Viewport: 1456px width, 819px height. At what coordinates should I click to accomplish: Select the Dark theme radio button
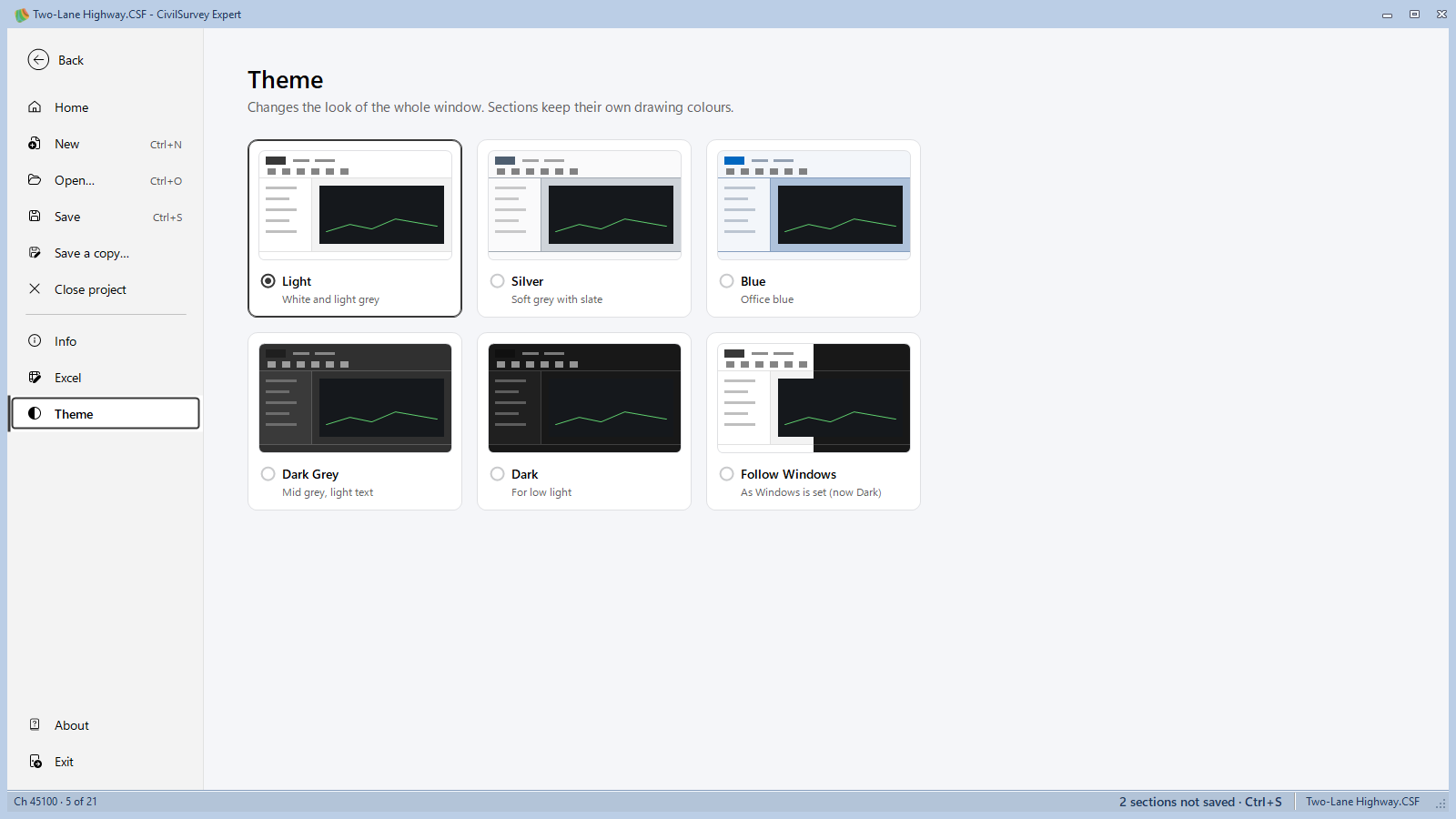498,474
